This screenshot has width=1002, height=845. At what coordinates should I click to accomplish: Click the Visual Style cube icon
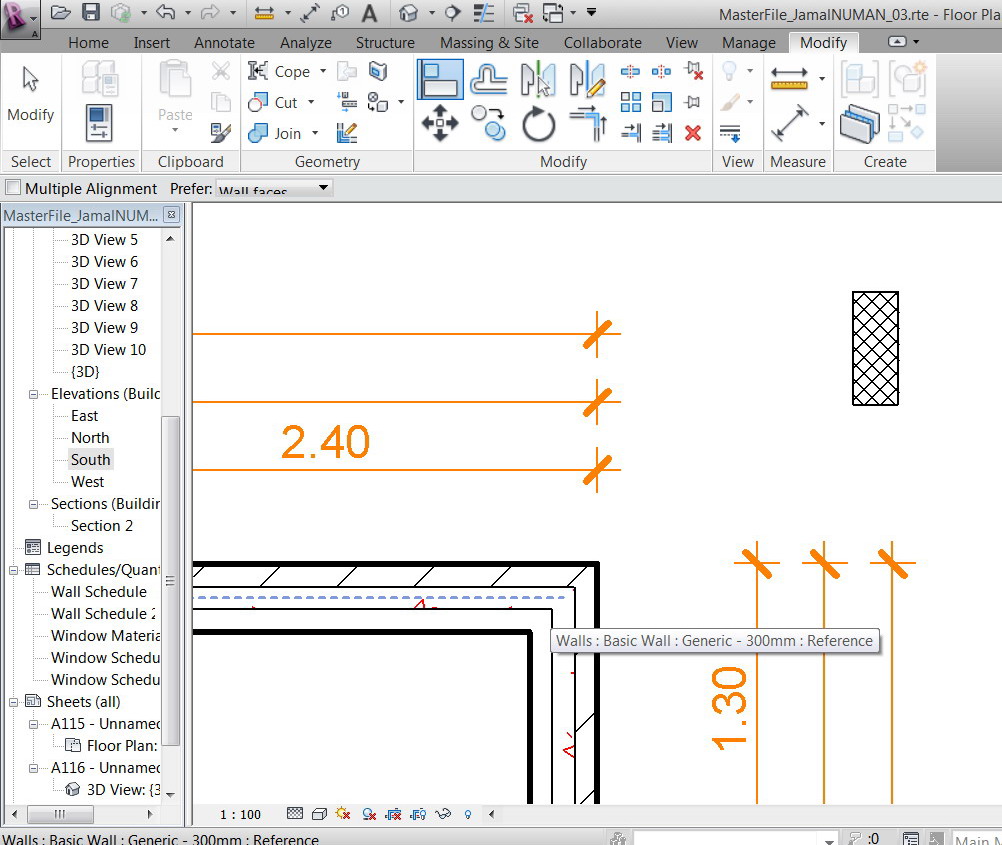[320, 814]
